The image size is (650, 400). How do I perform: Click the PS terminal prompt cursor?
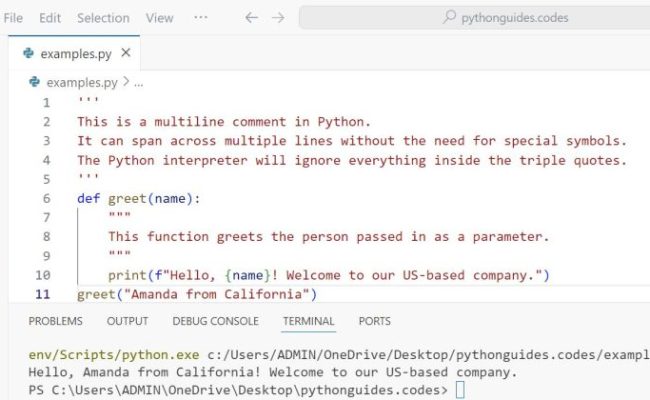point(460,390)
